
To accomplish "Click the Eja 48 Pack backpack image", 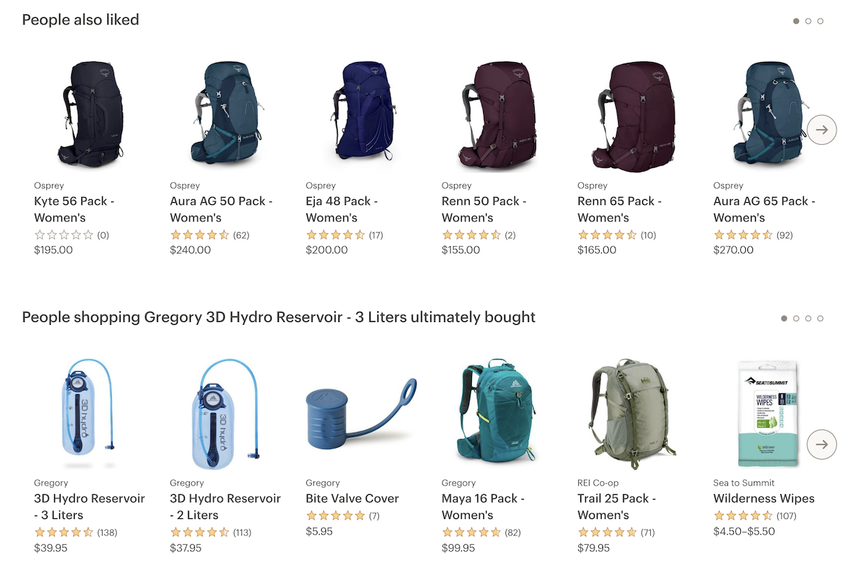I will click(x=364, y=111).
